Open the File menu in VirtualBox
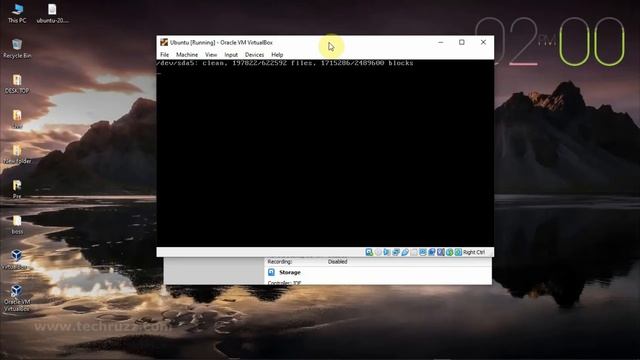Viewport: 640px width, 360px height. (x=164, y=55)
